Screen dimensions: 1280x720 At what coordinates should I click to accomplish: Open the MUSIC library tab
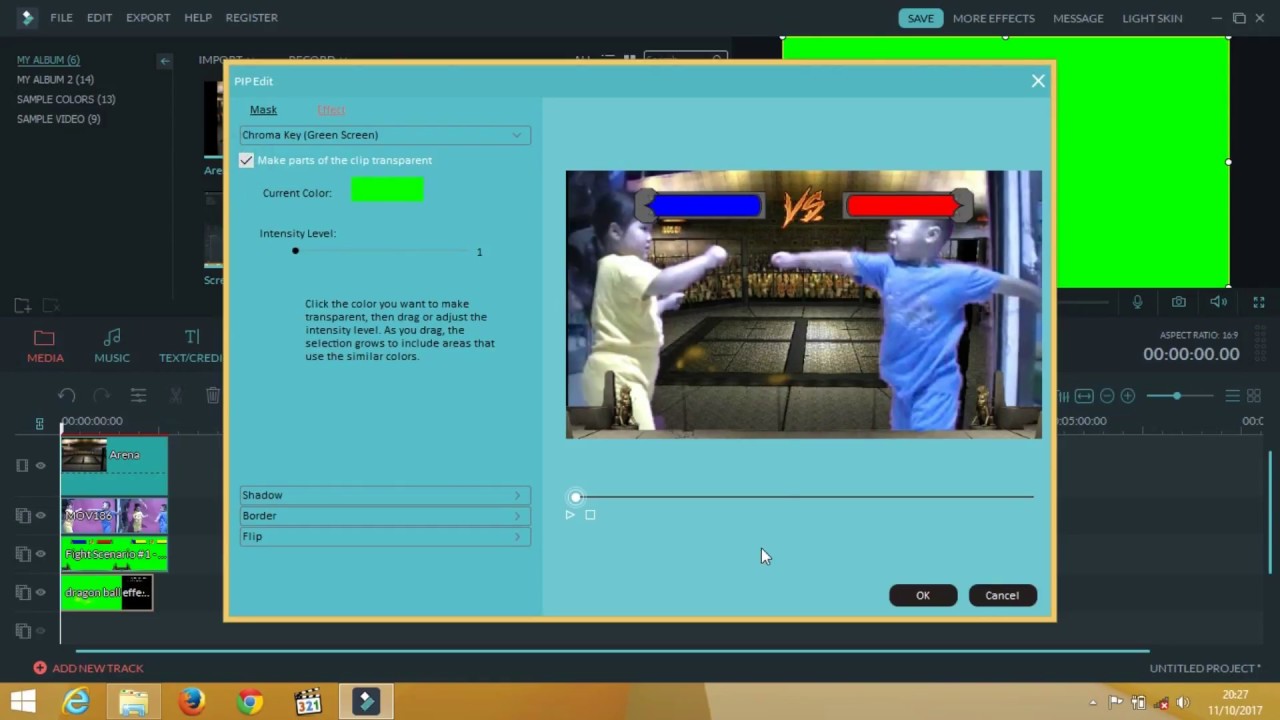(x=112, y=345)
